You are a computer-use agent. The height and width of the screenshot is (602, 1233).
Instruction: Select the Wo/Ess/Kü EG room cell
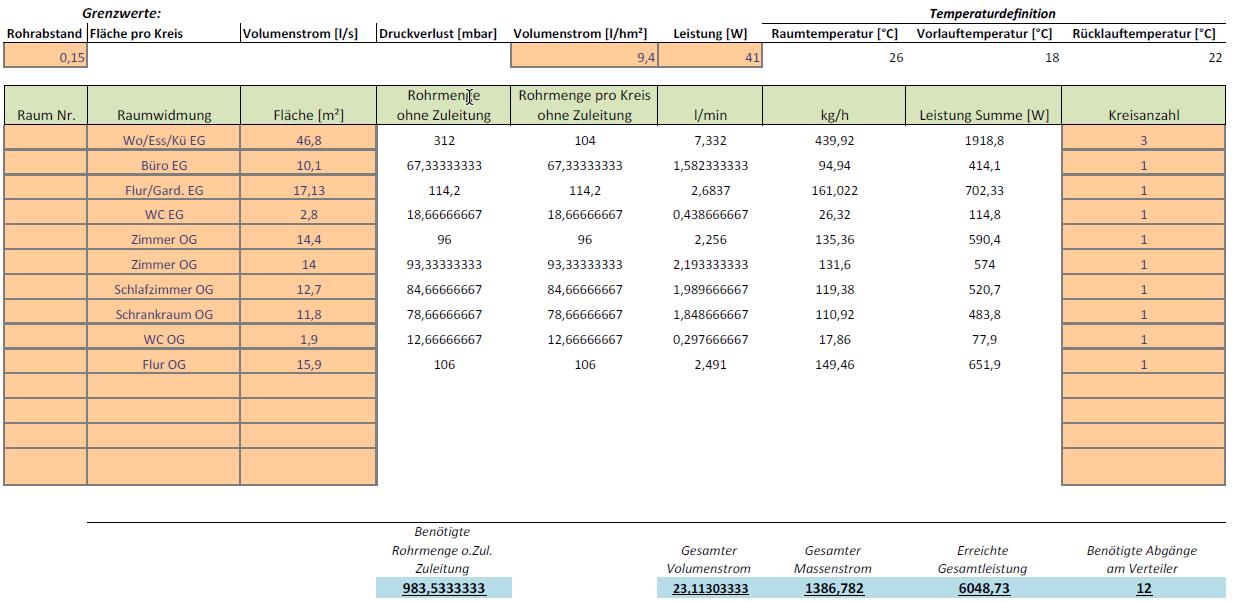(x=164, y=140)
